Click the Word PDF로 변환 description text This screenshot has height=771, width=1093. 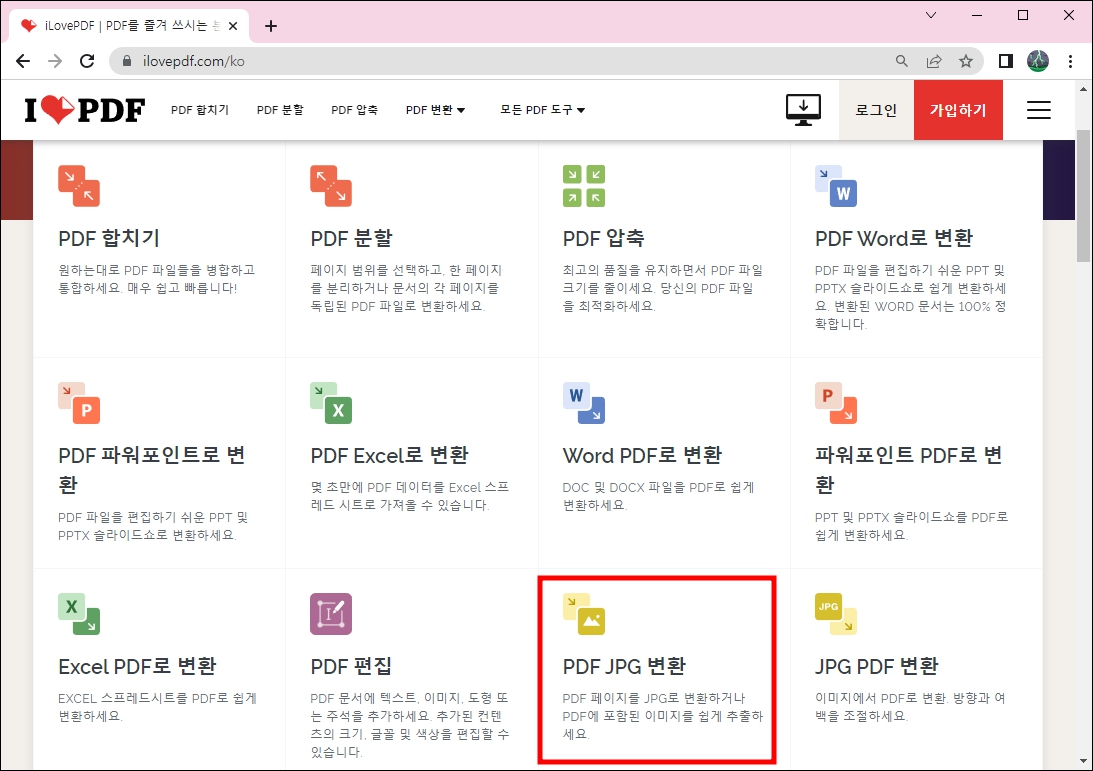pos(659,496)
